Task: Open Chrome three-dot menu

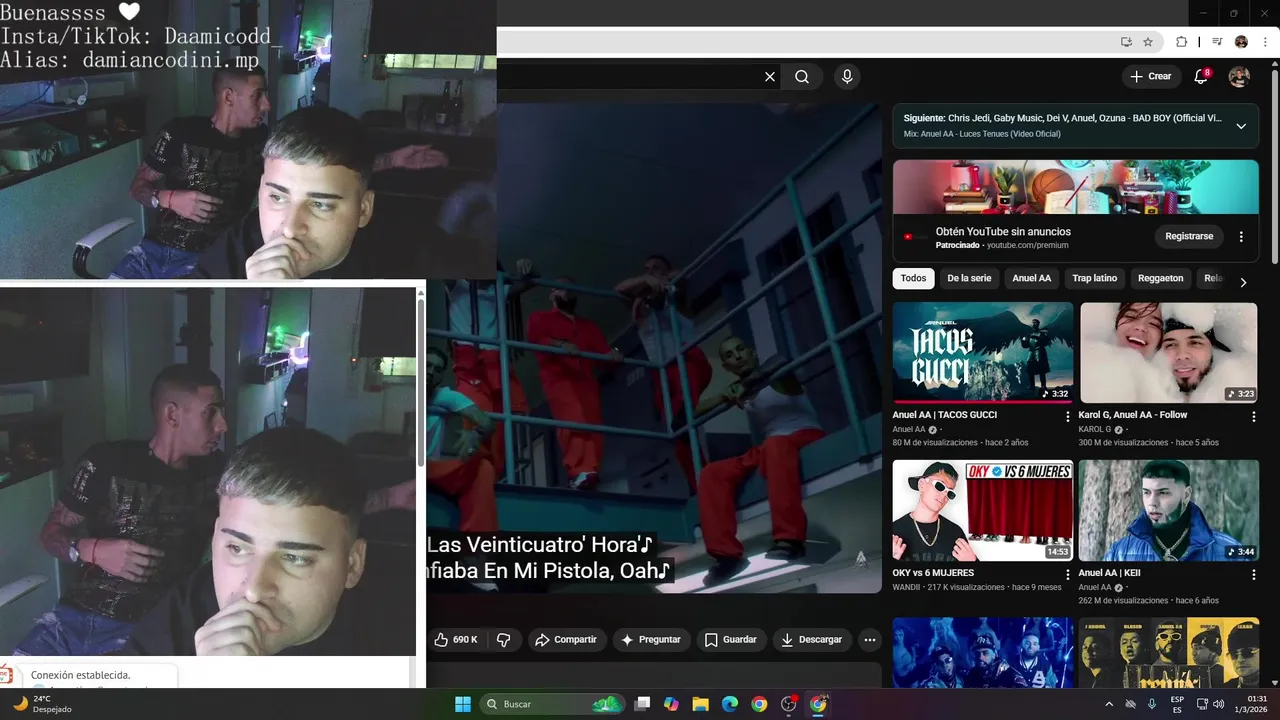Action: coord(1266,42)
